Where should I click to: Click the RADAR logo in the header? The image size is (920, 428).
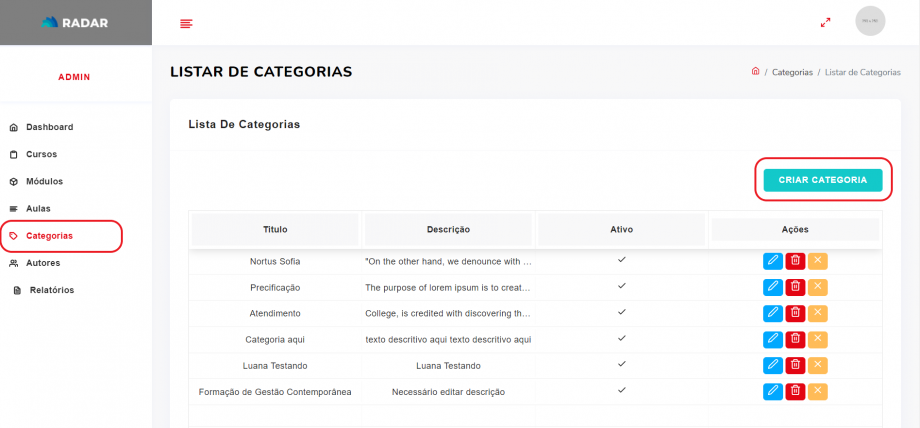[76, 22]
